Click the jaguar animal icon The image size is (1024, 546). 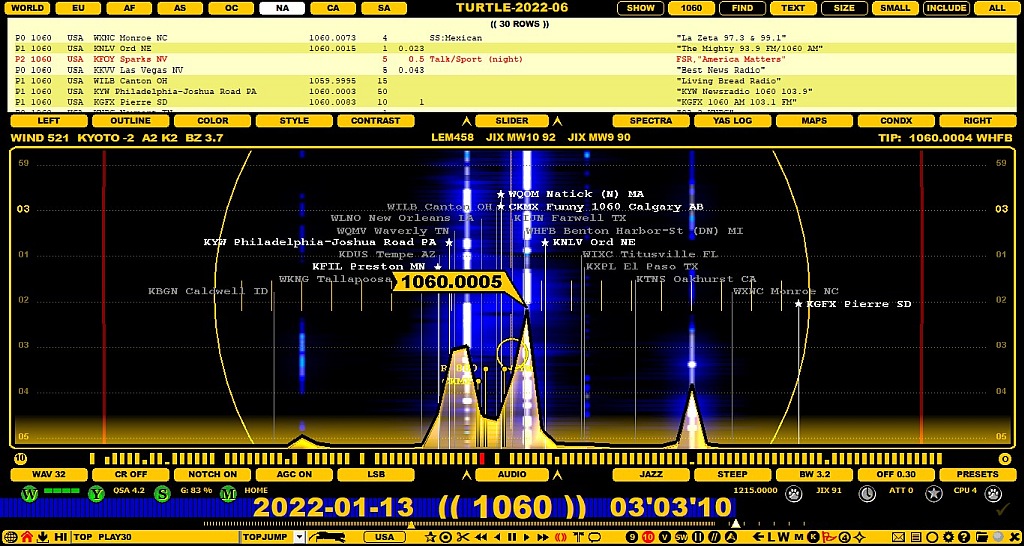327,537
